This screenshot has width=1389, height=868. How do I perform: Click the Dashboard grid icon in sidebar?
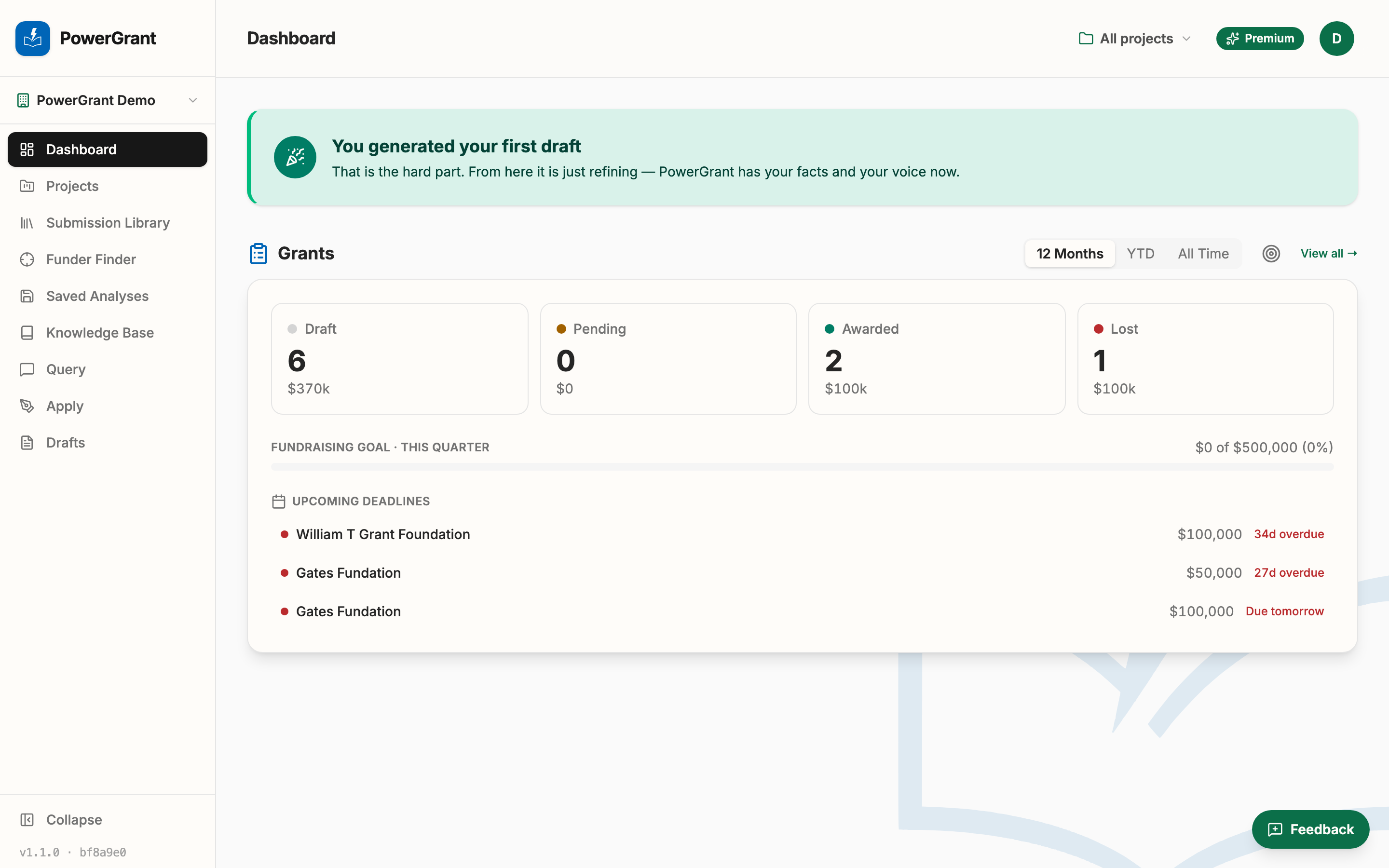pos(27,149)
